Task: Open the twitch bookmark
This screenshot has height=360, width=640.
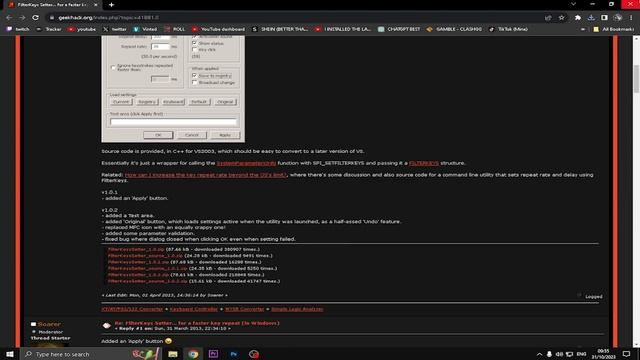Action: pos(18,29)
